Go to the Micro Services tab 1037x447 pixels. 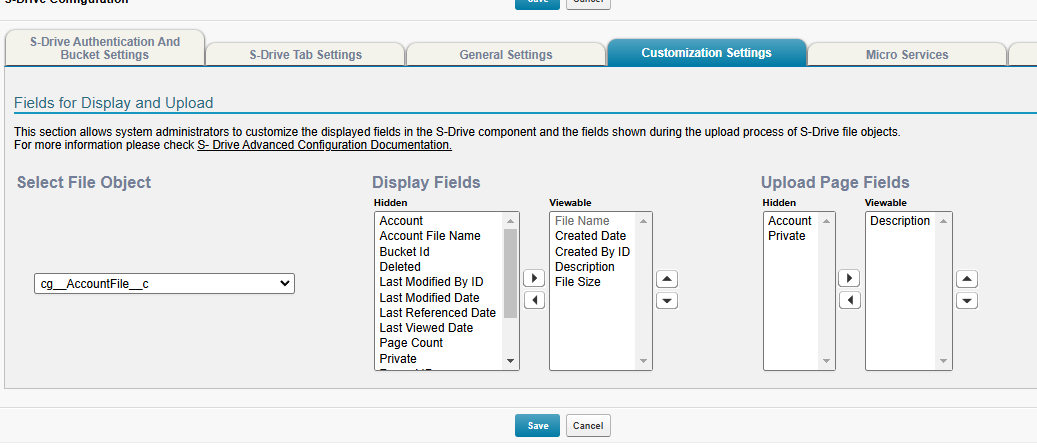tap(906, 55)
